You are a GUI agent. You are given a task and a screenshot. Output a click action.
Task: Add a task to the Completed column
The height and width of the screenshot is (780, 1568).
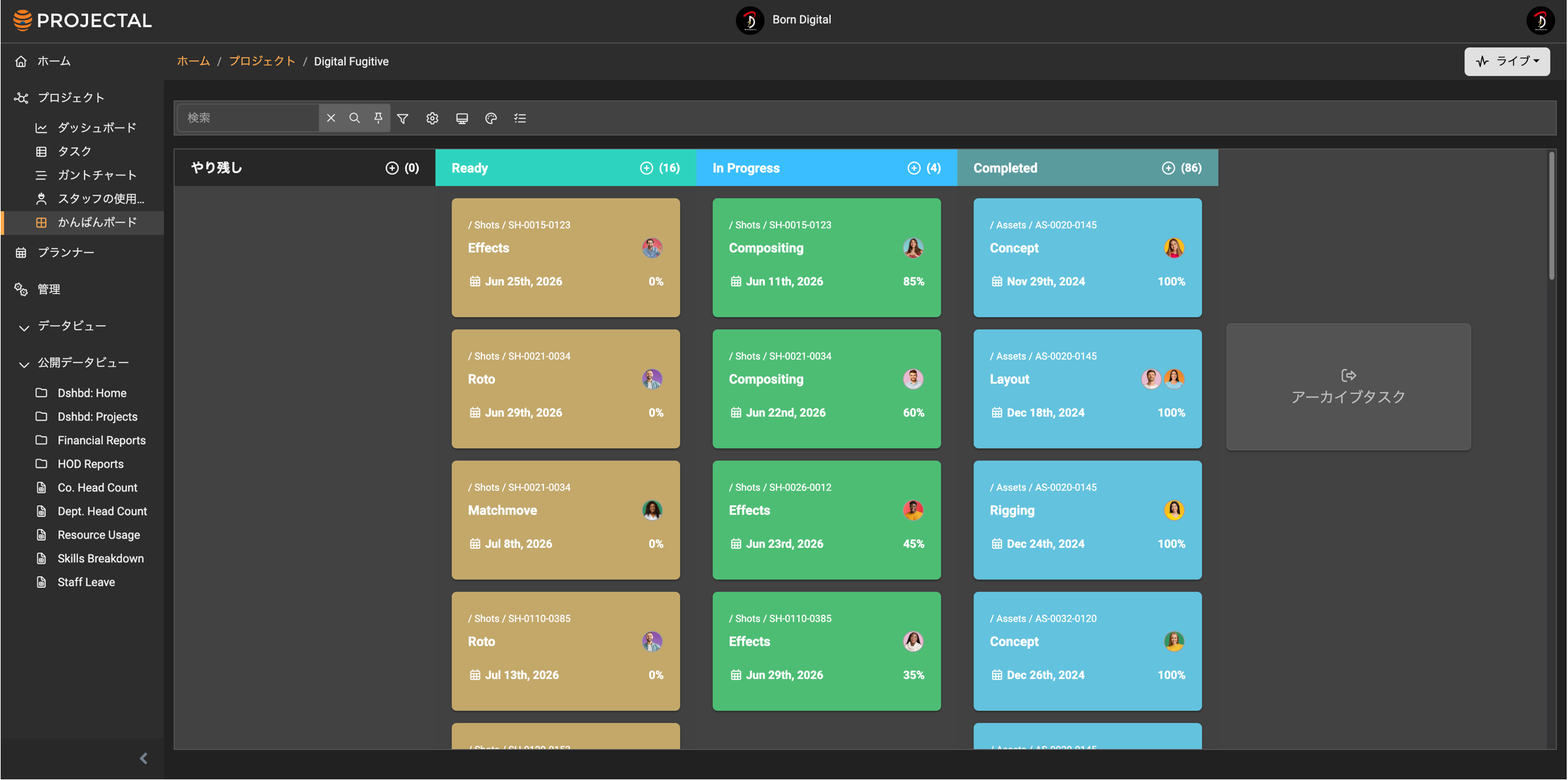coord(1168,168)
